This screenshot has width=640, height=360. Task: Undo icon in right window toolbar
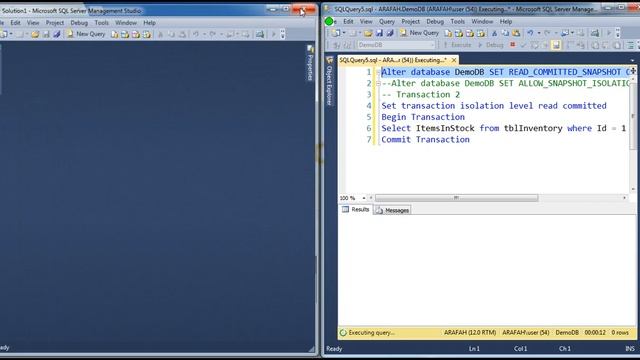[530, 33]
